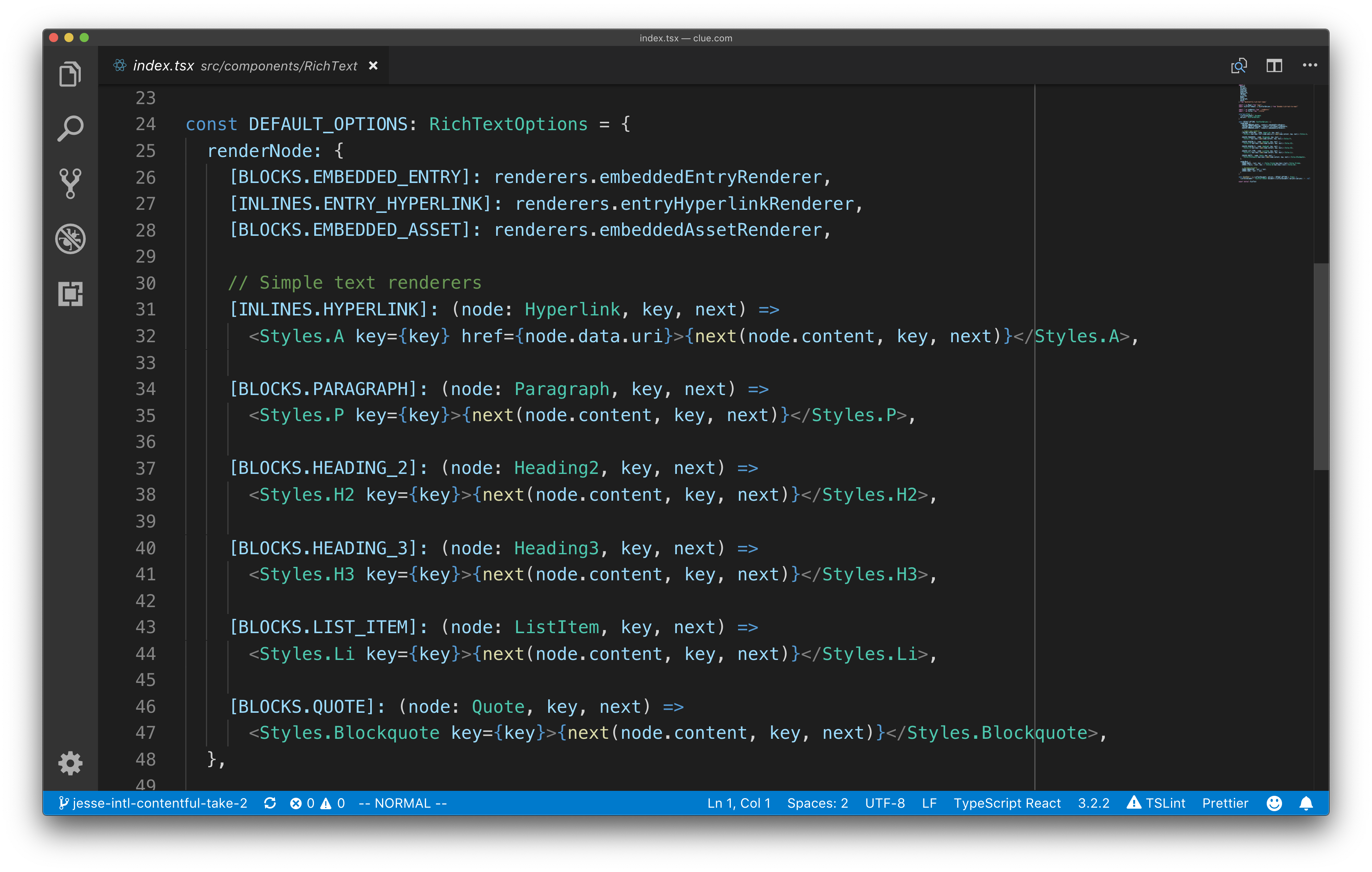Open errors and warnings problems indicator

point(317,803)
